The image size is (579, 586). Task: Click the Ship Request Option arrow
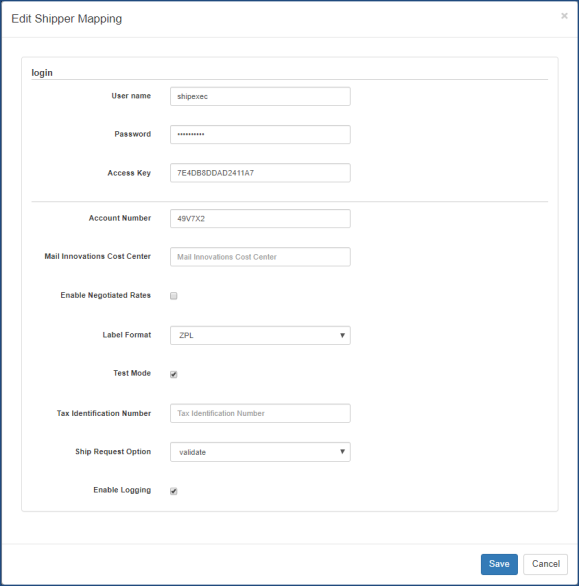point(342,451)
